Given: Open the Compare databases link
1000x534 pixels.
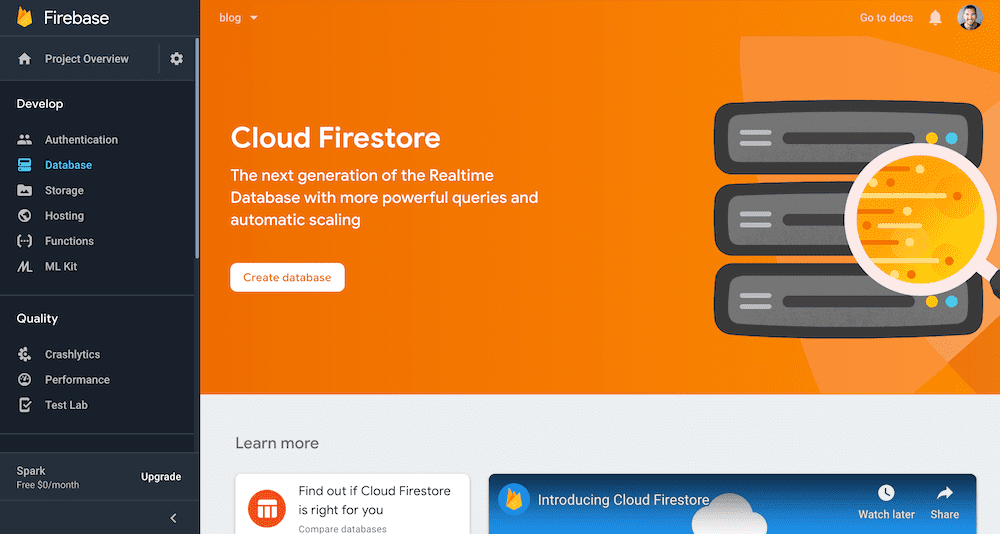Looking at the screenshot, I should coord(342,529).
